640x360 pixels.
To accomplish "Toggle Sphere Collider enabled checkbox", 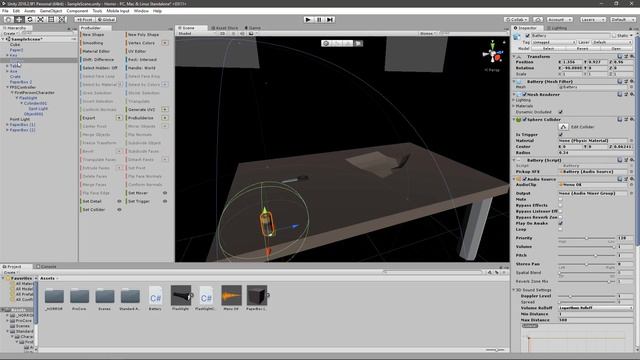I will tap(524, 120).
